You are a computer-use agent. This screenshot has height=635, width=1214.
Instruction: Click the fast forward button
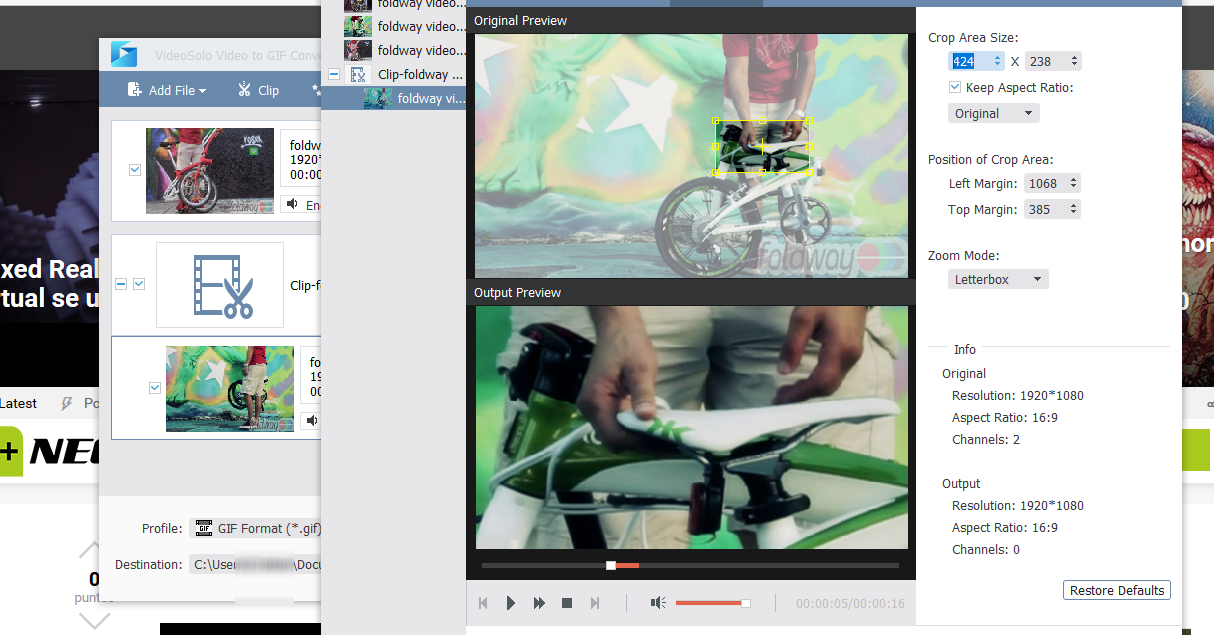539,603
